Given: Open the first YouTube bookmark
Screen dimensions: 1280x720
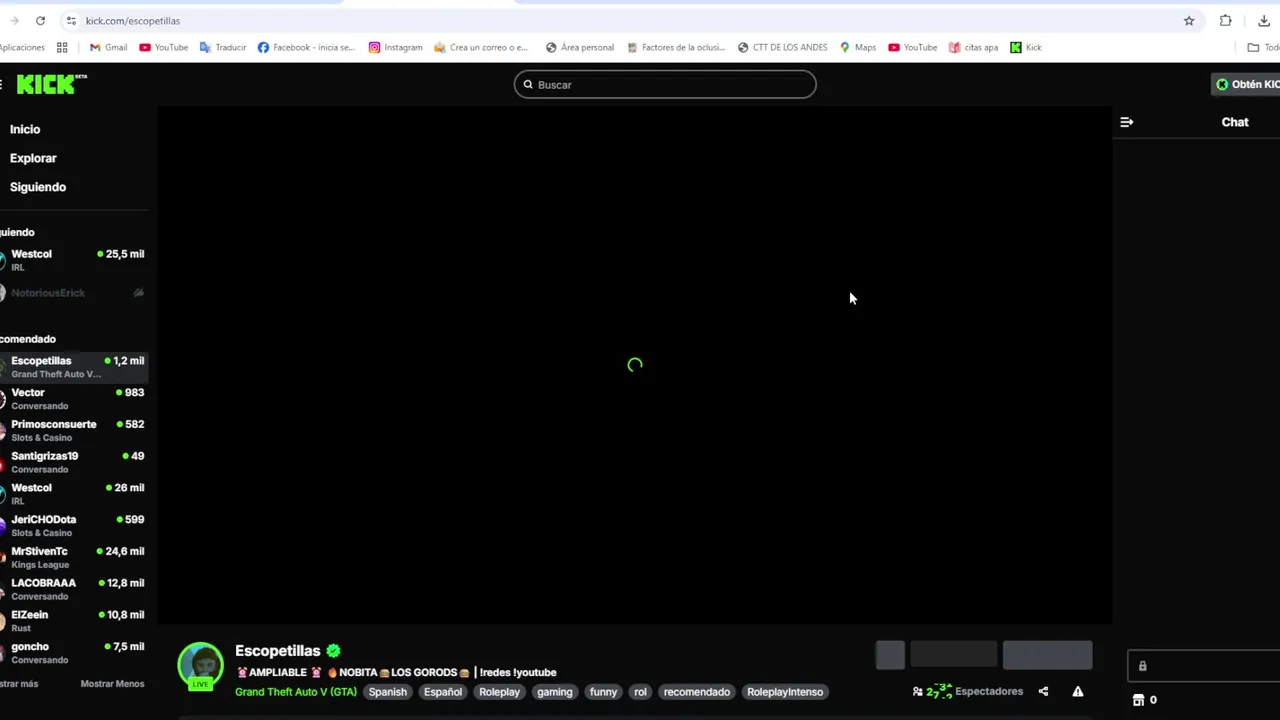Looking at the screenshot, I should (164, 47).
